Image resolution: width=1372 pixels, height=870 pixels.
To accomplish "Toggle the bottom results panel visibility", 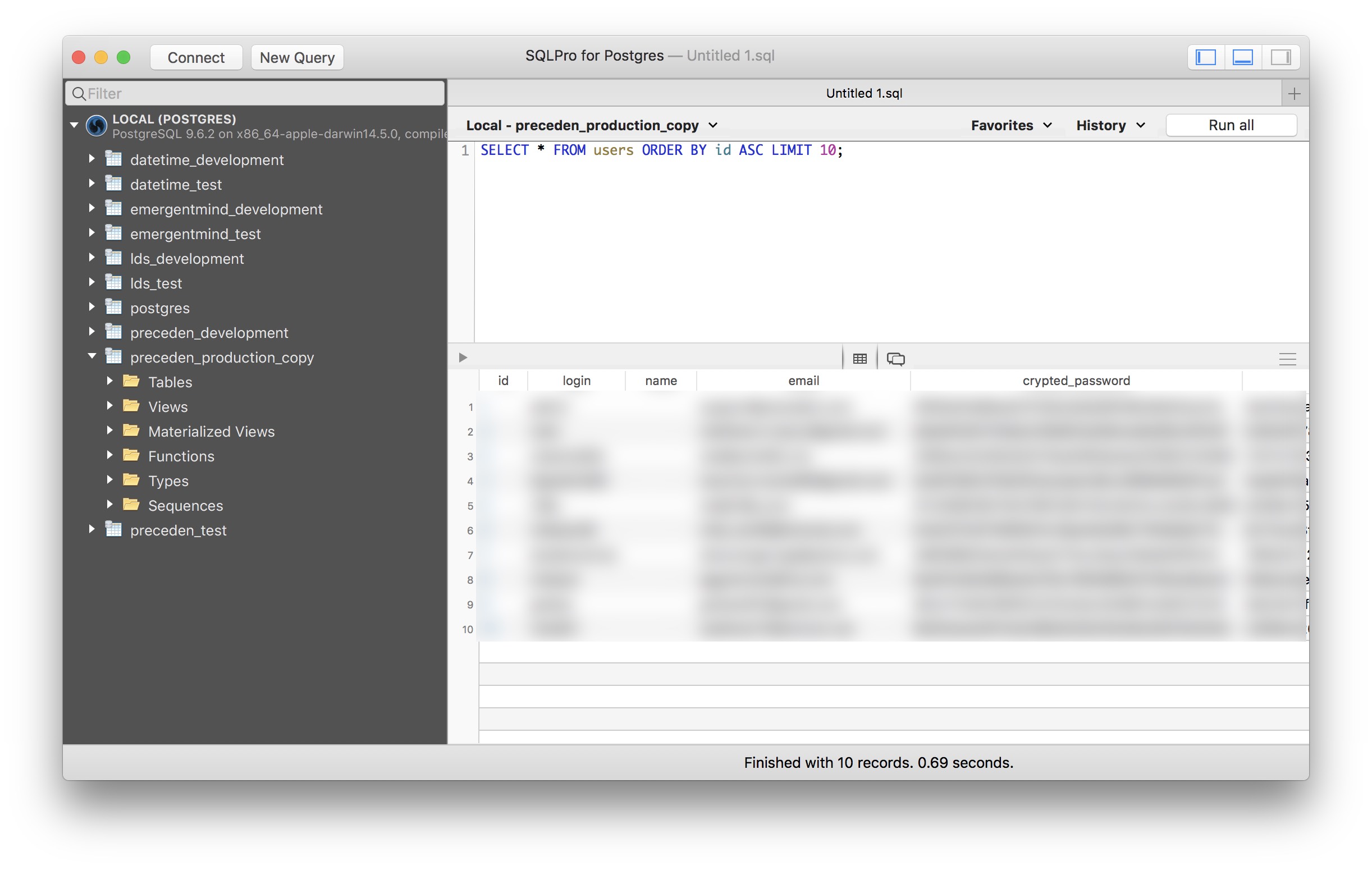I will tap(1243, 57).
